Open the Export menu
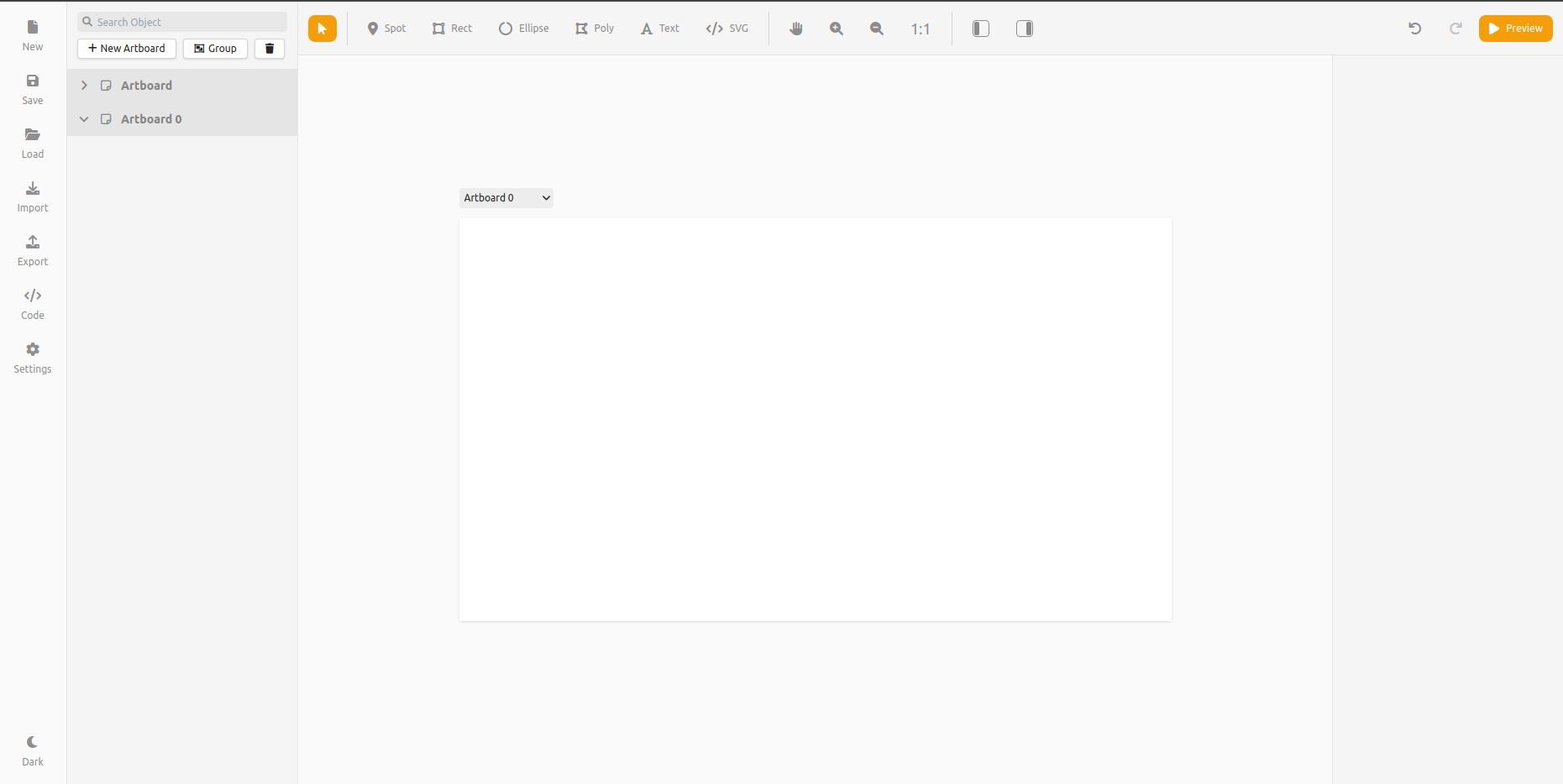Viewport: 1563px width, 784px height. [x=33, y=251]
